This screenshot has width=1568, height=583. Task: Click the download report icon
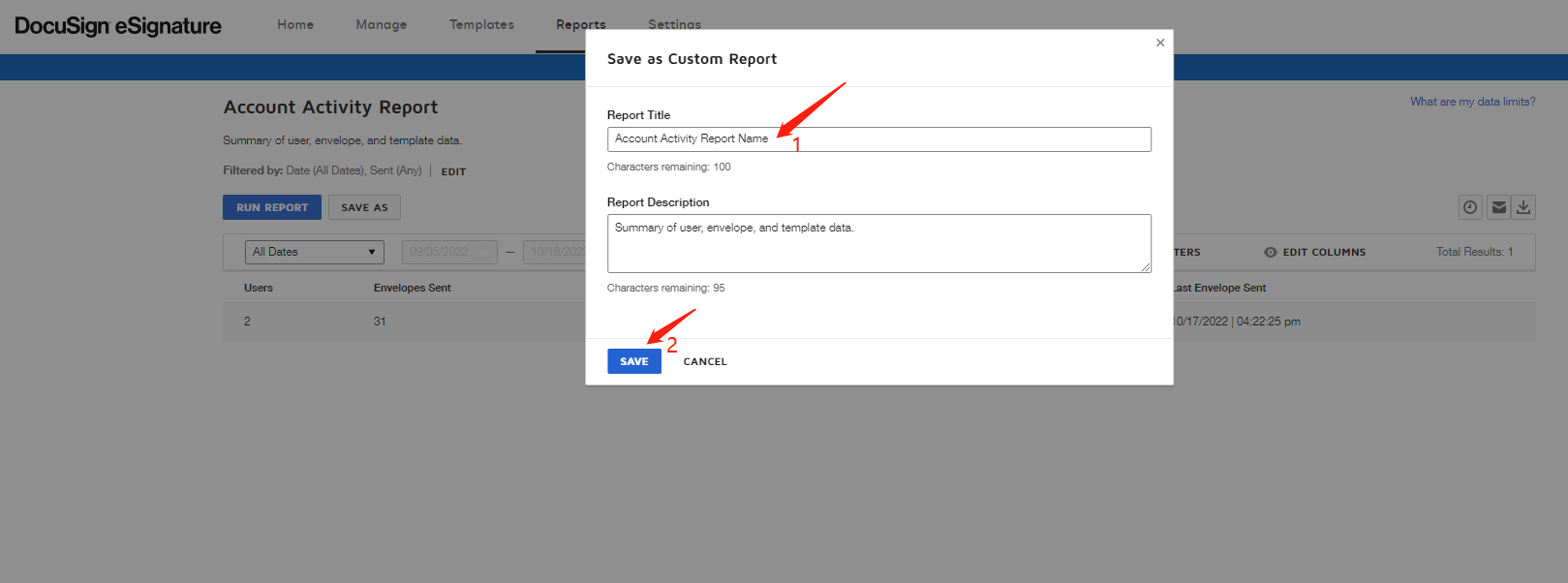pos(1523,207)
